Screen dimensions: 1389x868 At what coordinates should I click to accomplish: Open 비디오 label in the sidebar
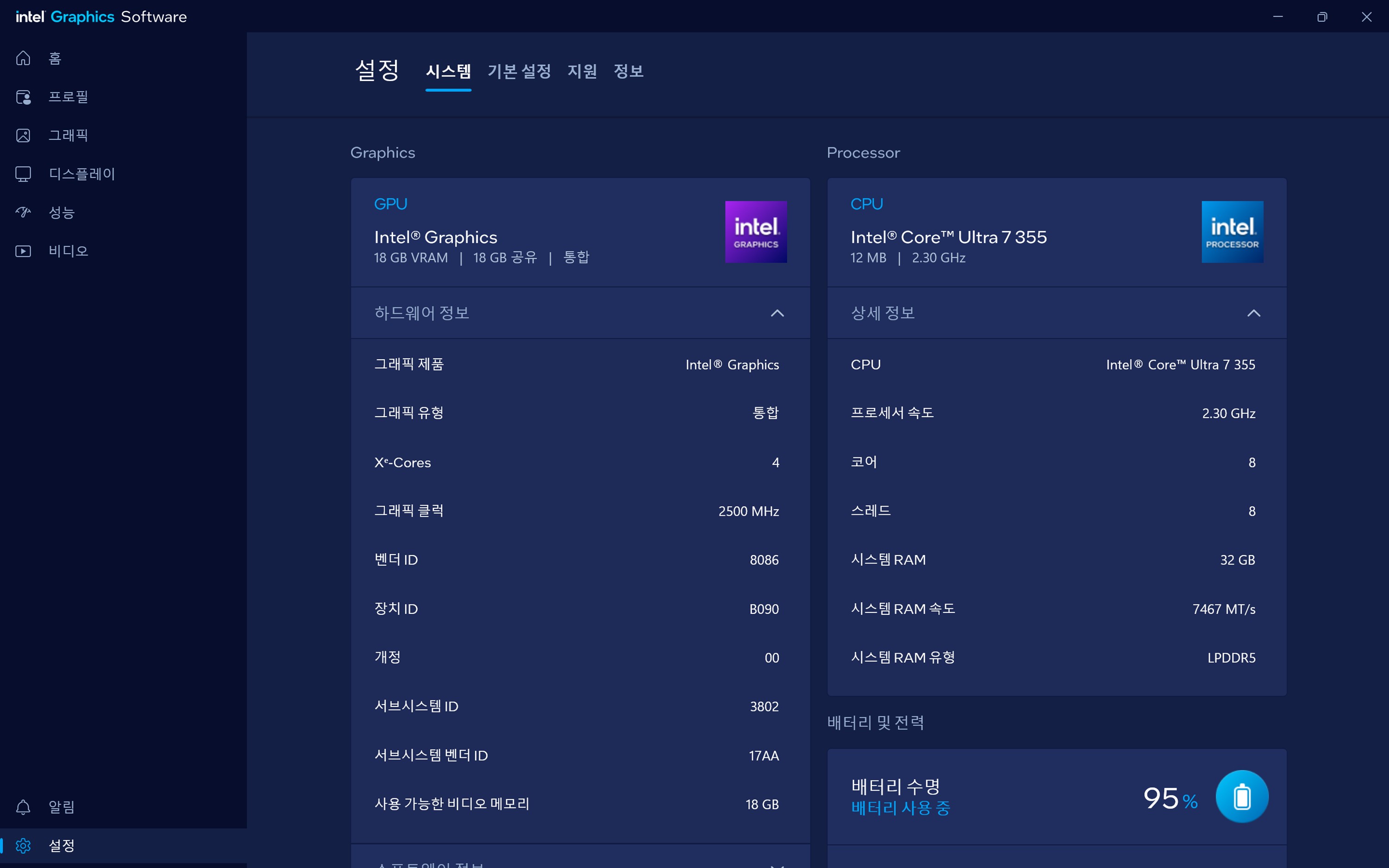click(x=69, y=251)
